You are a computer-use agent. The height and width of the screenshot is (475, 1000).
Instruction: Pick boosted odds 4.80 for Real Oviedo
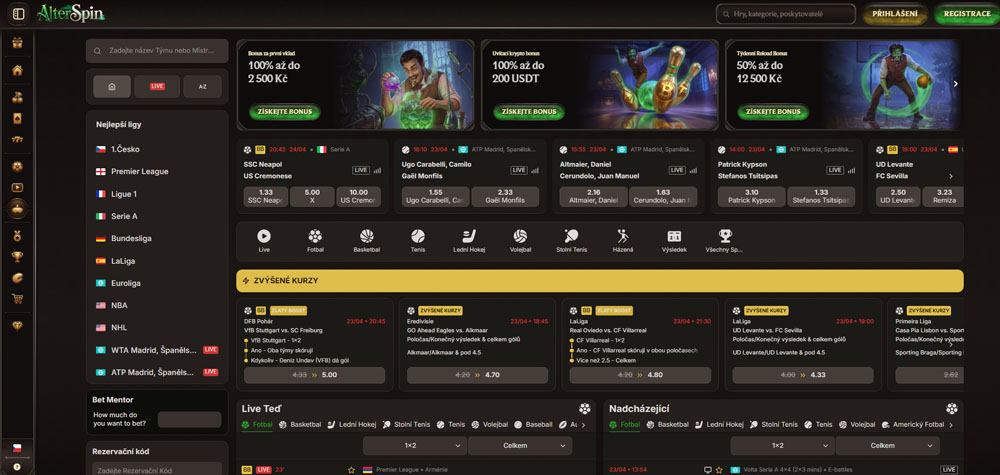coord(640,375)
